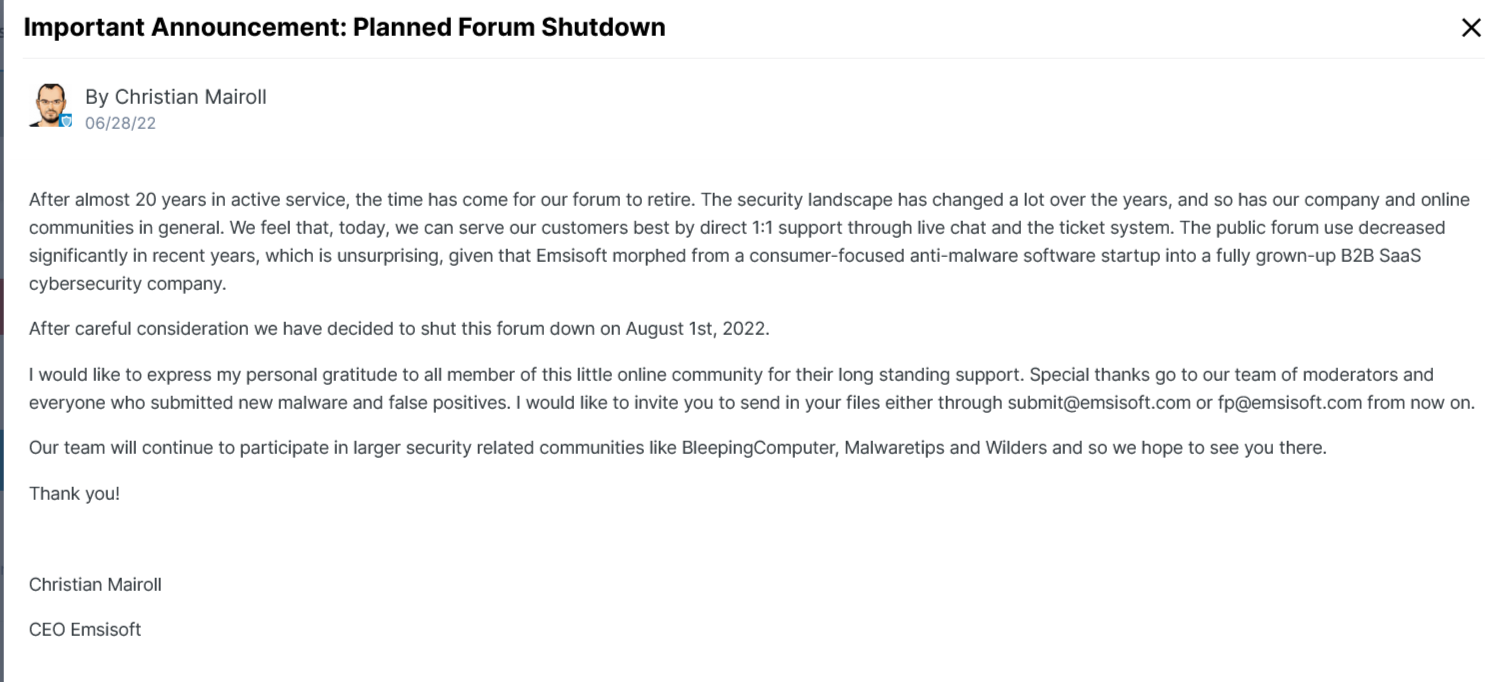Click the "CEO Emsisoft" signature line
The image size is (1491, 682).
click(85, 629)
